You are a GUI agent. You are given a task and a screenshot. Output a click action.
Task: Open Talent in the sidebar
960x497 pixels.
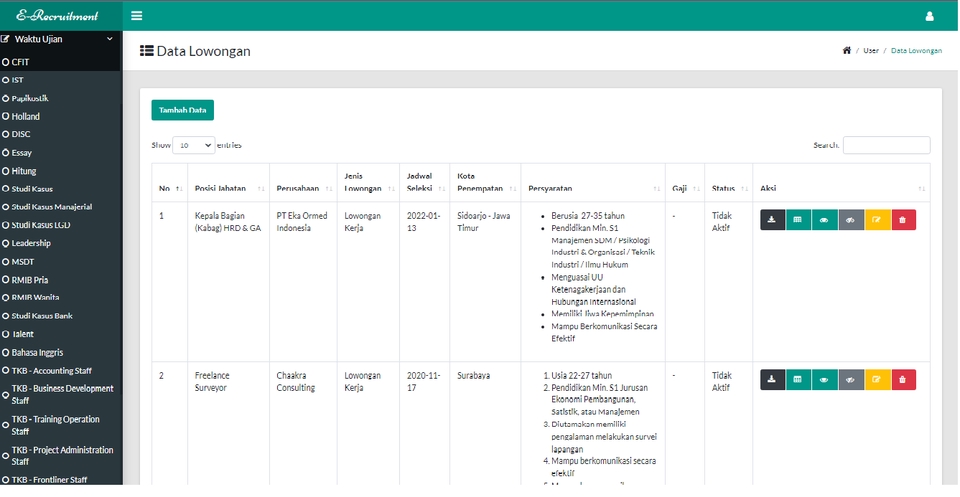click(61, 334)
